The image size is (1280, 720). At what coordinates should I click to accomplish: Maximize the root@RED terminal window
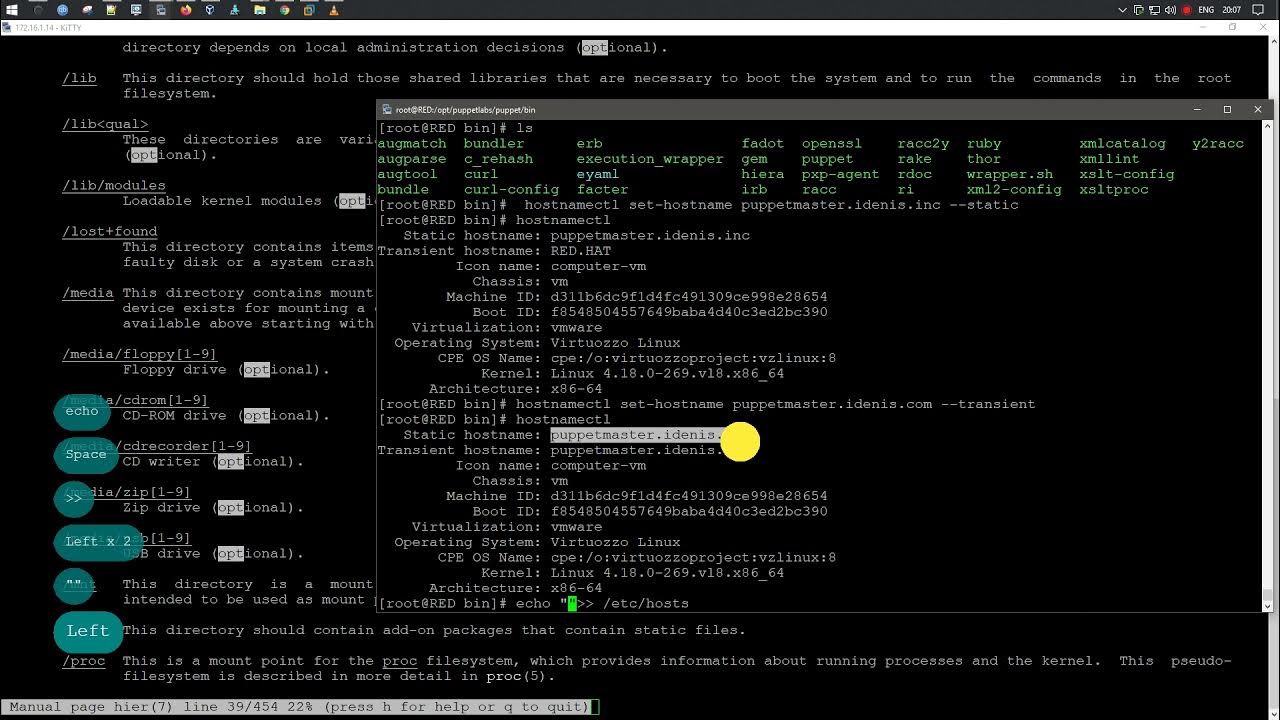[1227, 109]
